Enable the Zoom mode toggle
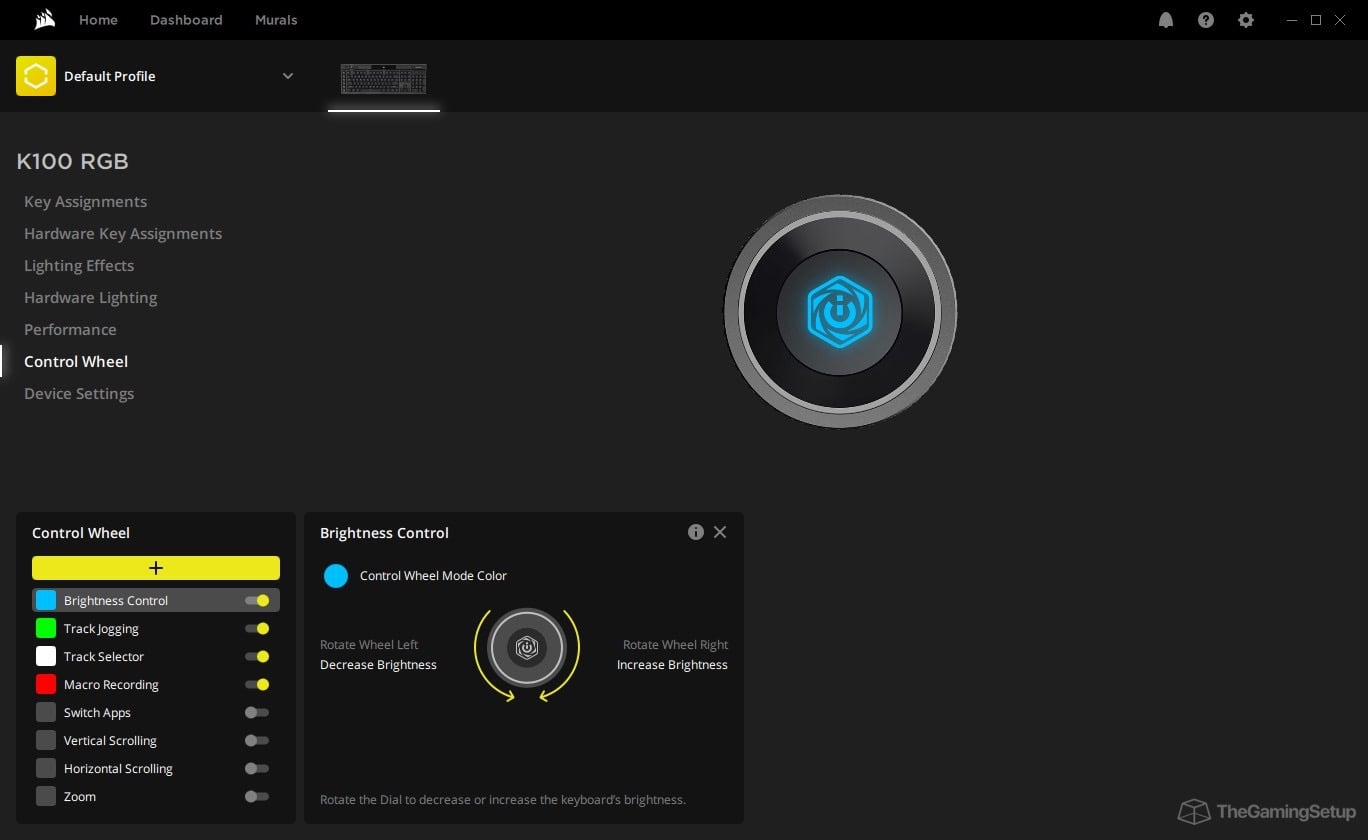 (257, 797)
